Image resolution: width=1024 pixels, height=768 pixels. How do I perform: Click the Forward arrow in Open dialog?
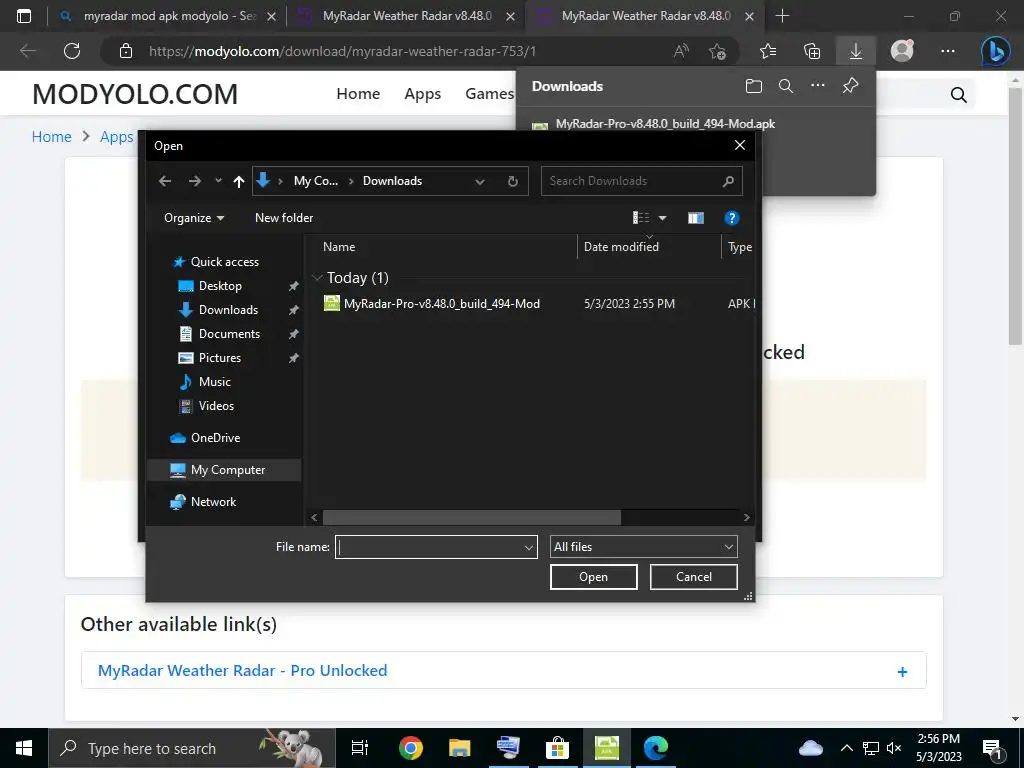[195, 181]
